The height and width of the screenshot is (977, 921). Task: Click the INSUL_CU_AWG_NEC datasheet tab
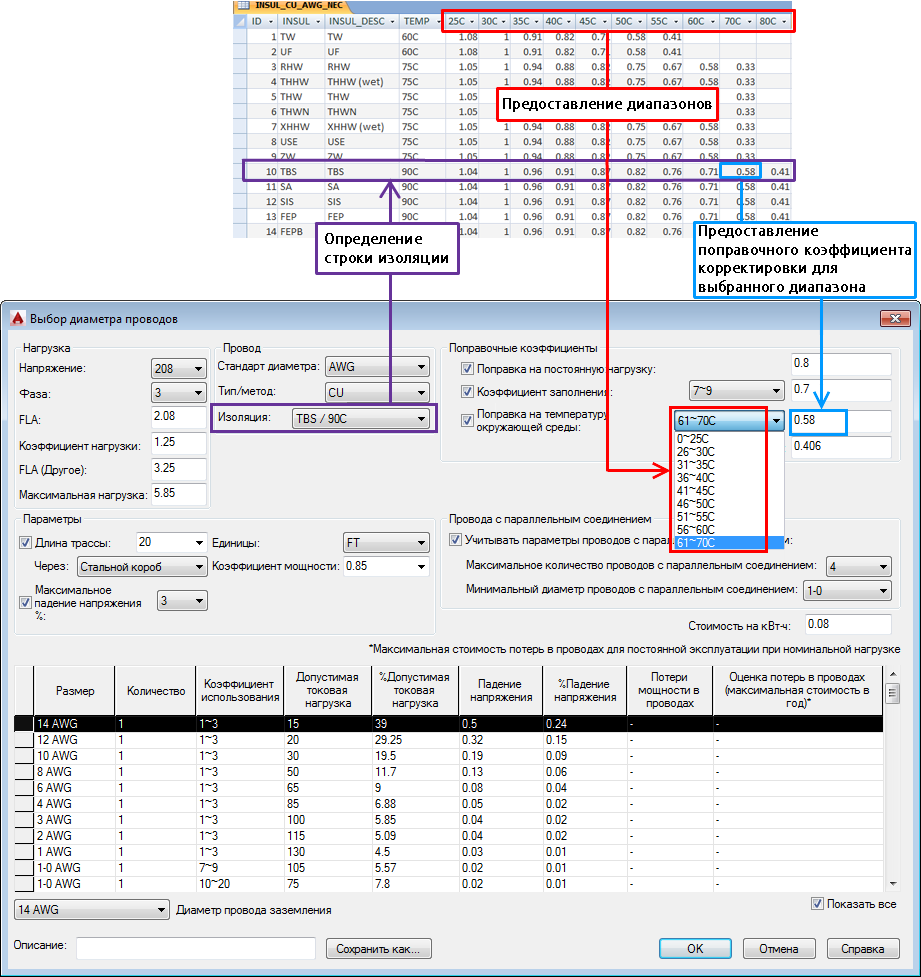pyautogui.click(x=292, y=6)
